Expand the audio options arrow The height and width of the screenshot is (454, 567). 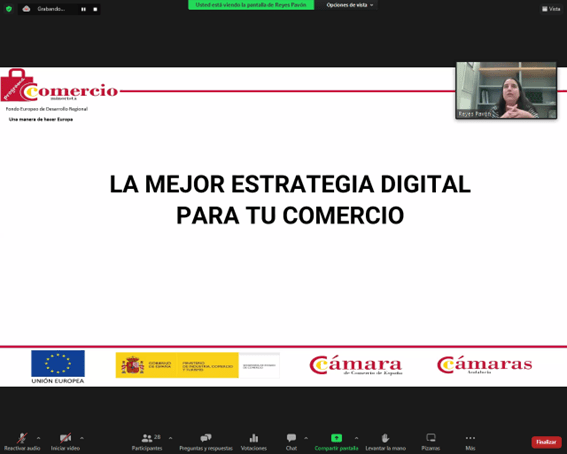[x=39, y=438]
